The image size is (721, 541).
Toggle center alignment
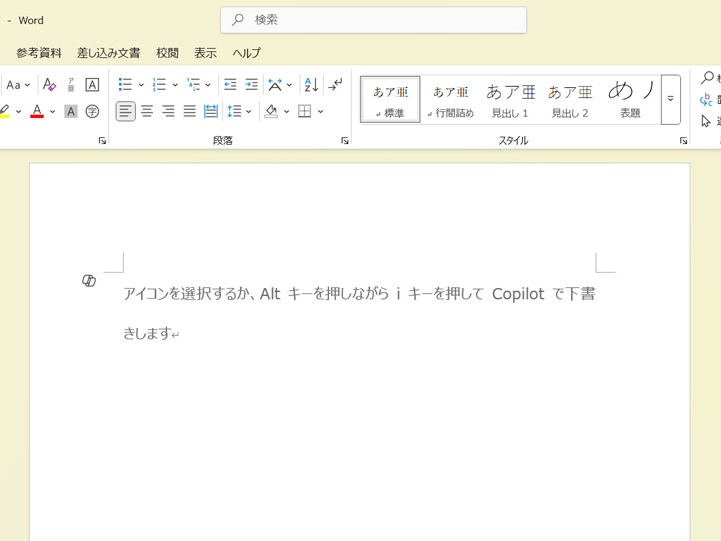click(x=147, y=111)
